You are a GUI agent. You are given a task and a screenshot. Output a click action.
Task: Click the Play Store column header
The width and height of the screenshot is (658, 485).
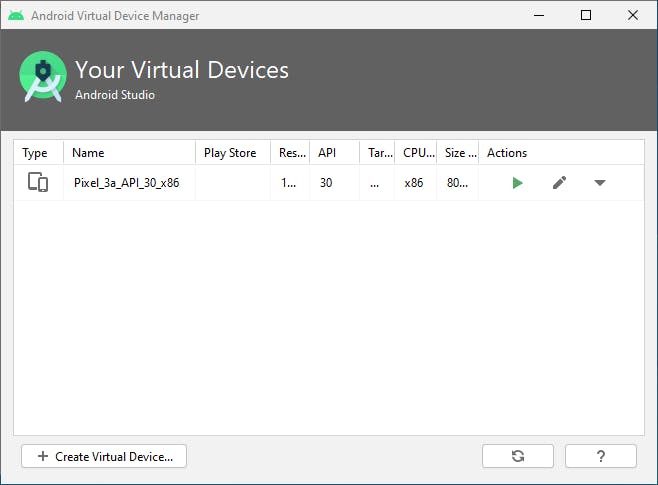click(231, 153)
